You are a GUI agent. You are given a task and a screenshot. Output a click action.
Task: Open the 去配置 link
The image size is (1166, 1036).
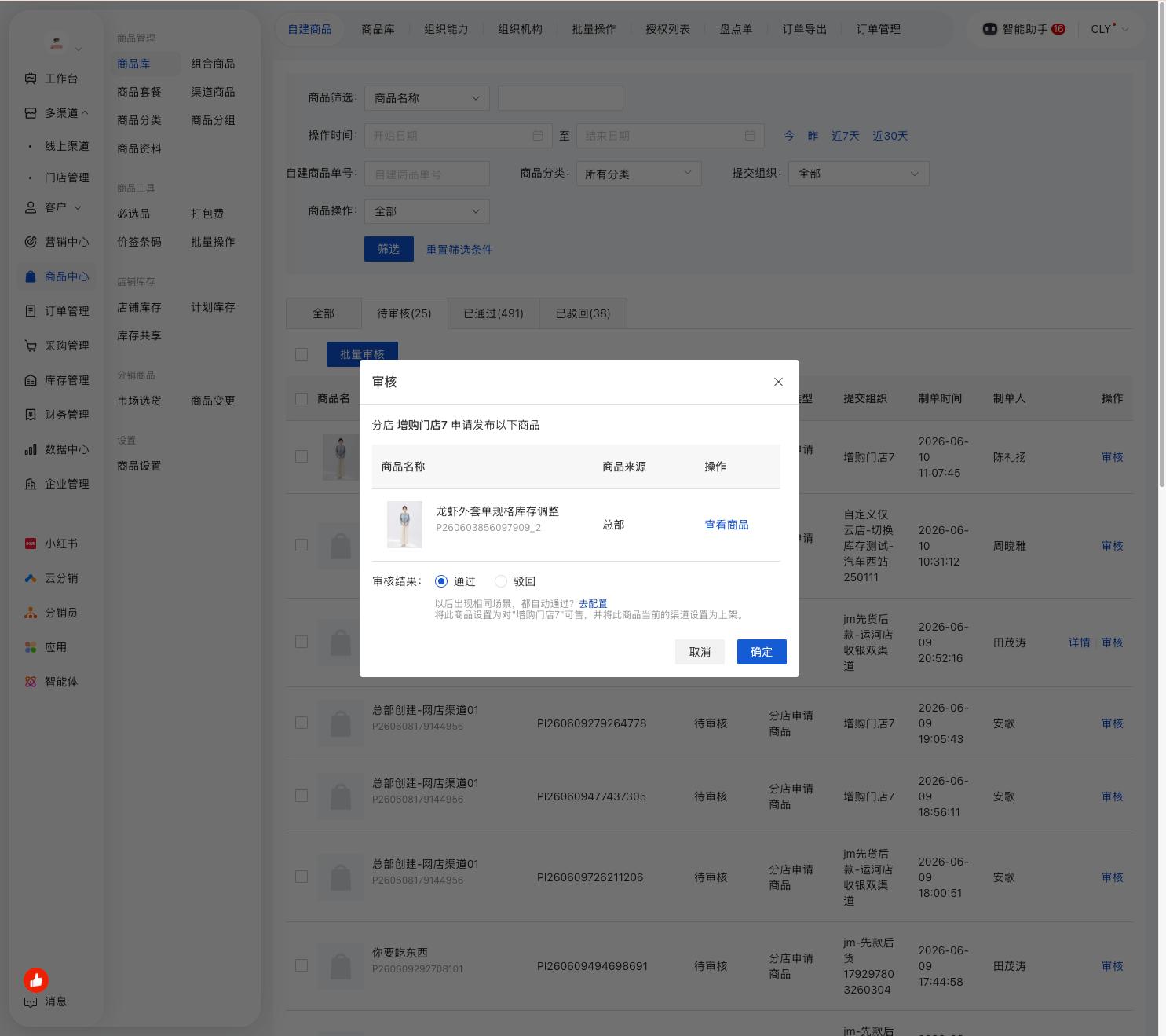click(x=593, y=604)
